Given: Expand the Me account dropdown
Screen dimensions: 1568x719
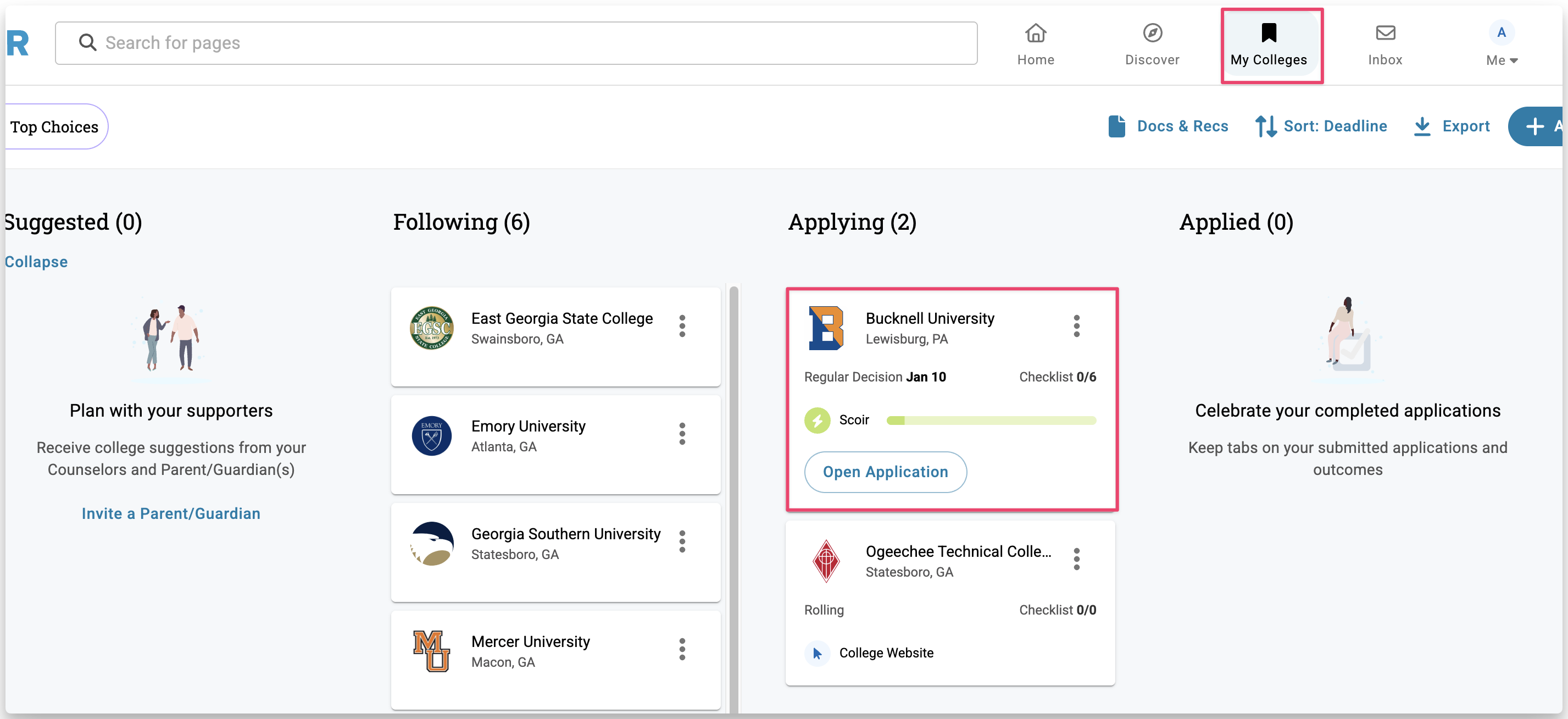Looking at the screenshot, I should coord(1501,60).
